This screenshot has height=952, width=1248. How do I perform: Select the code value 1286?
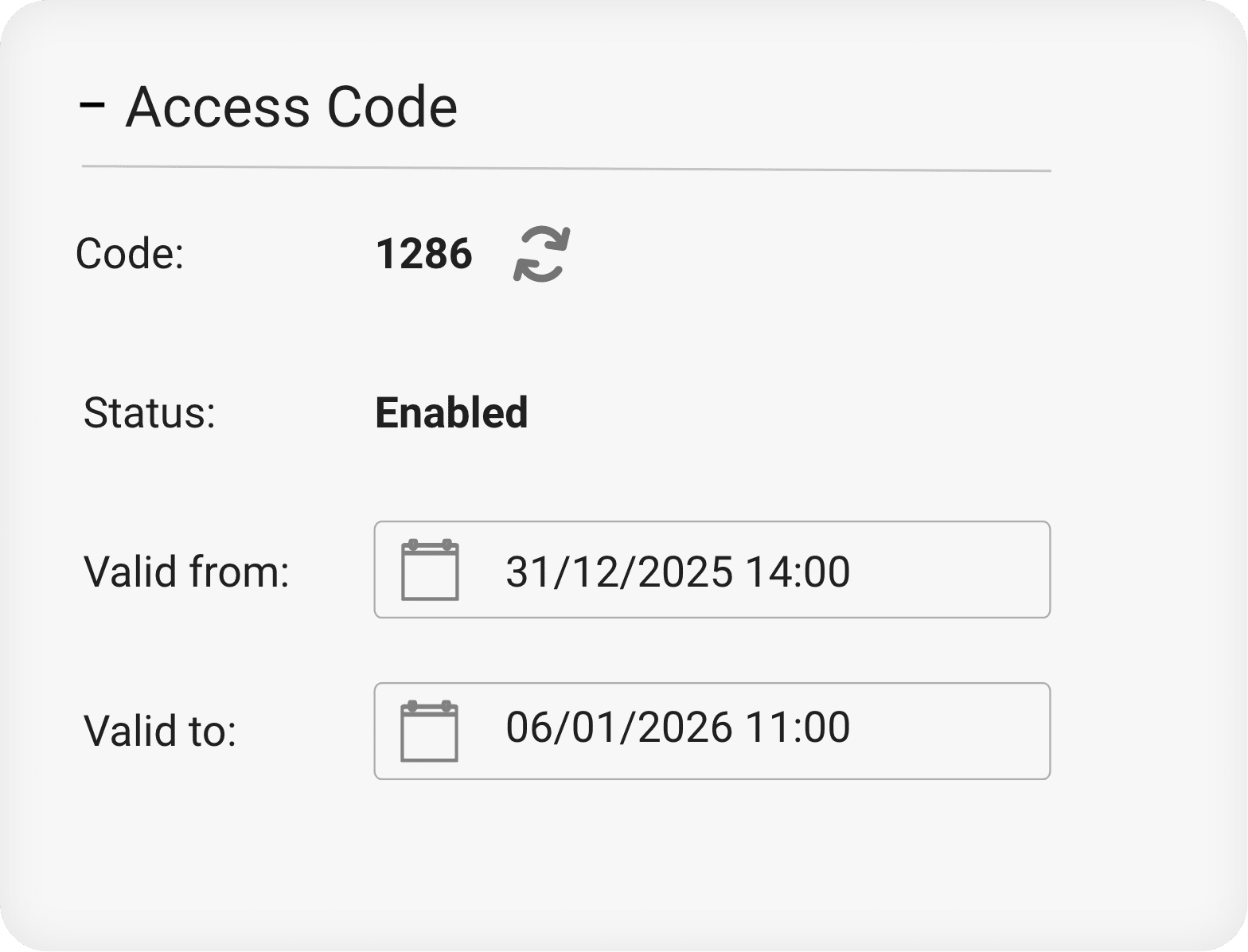[x=423, y=255]
